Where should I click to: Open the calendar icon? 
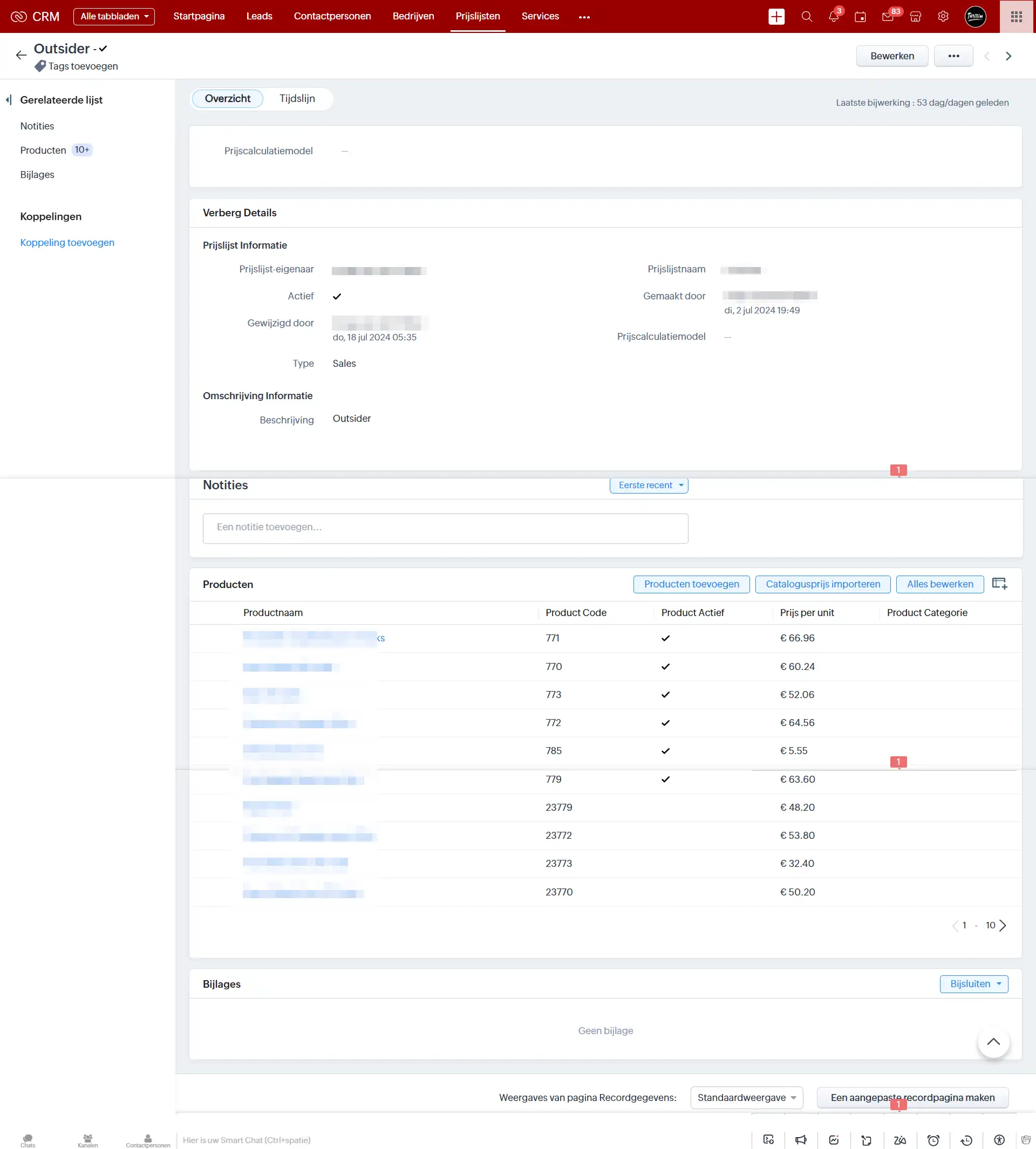point(860,17)
